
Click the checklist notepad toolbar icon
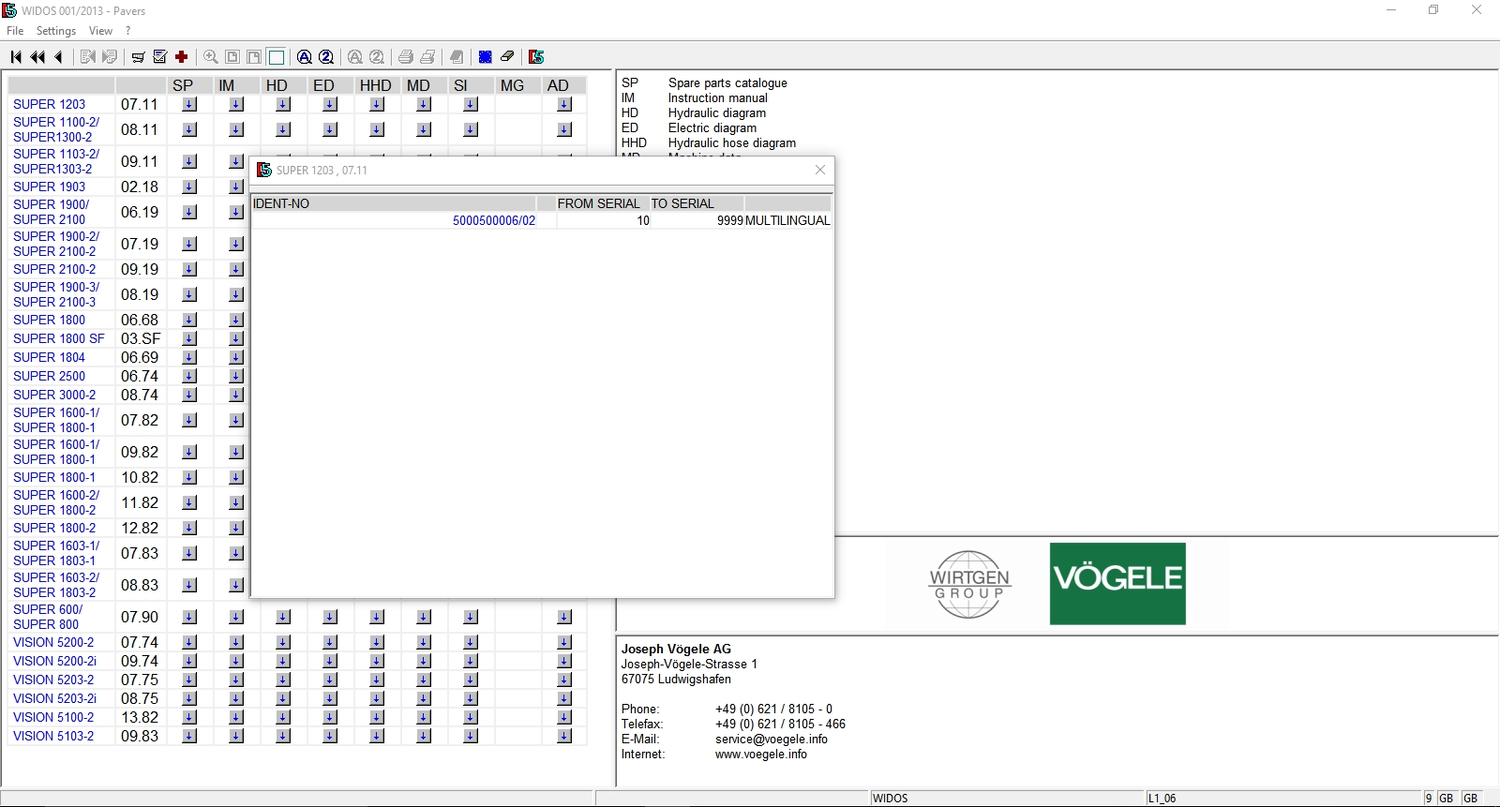click(159, 57)
